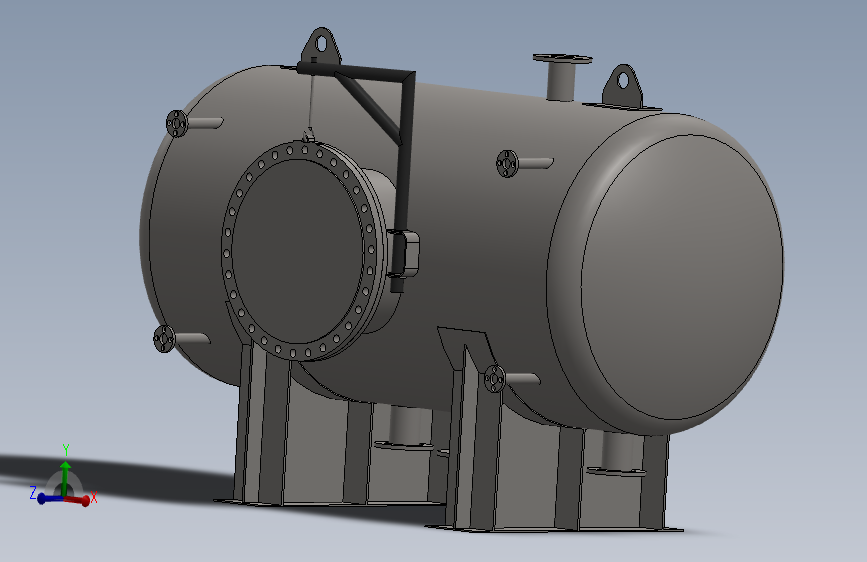This screenshot has height=562, width=867.
Task: Click the blue Z axis of the triad
Action: click(x=49, y=499)
